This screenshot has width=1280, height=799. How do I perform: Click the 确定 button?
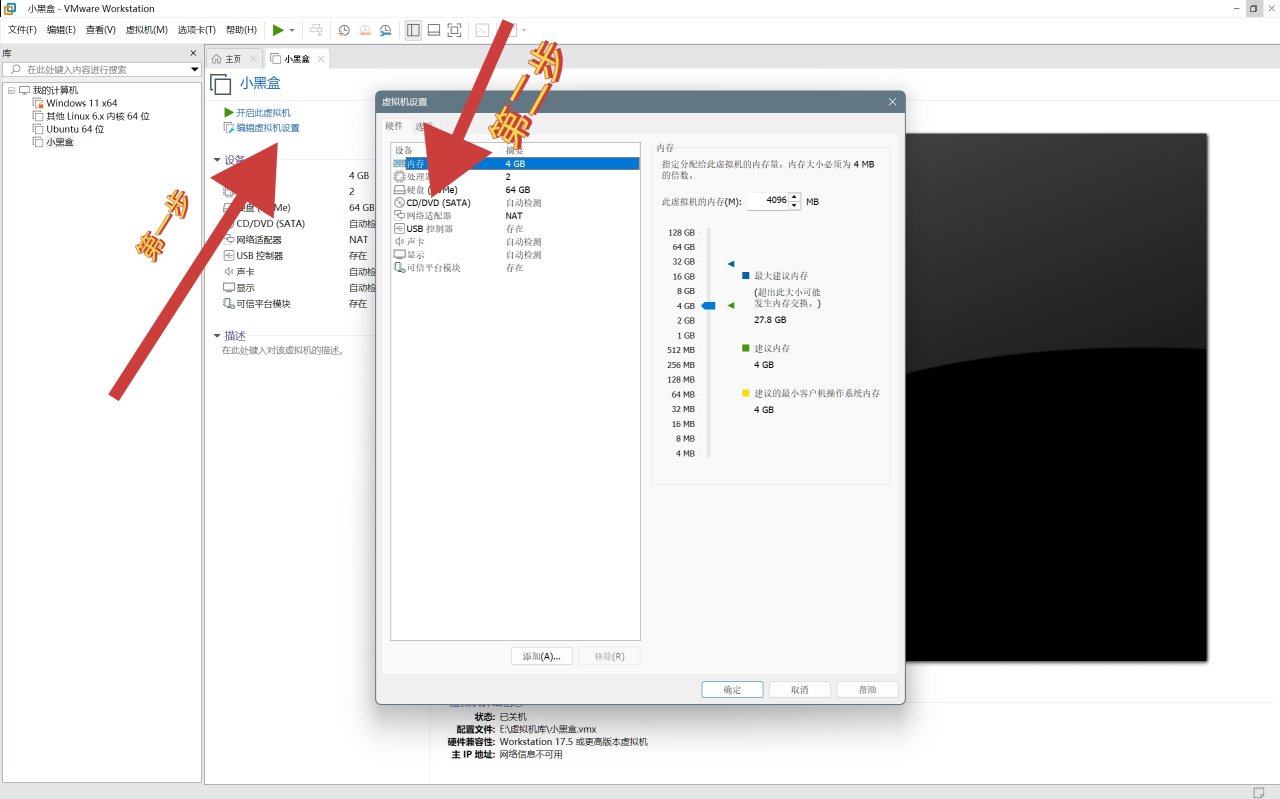coord(732,690)
